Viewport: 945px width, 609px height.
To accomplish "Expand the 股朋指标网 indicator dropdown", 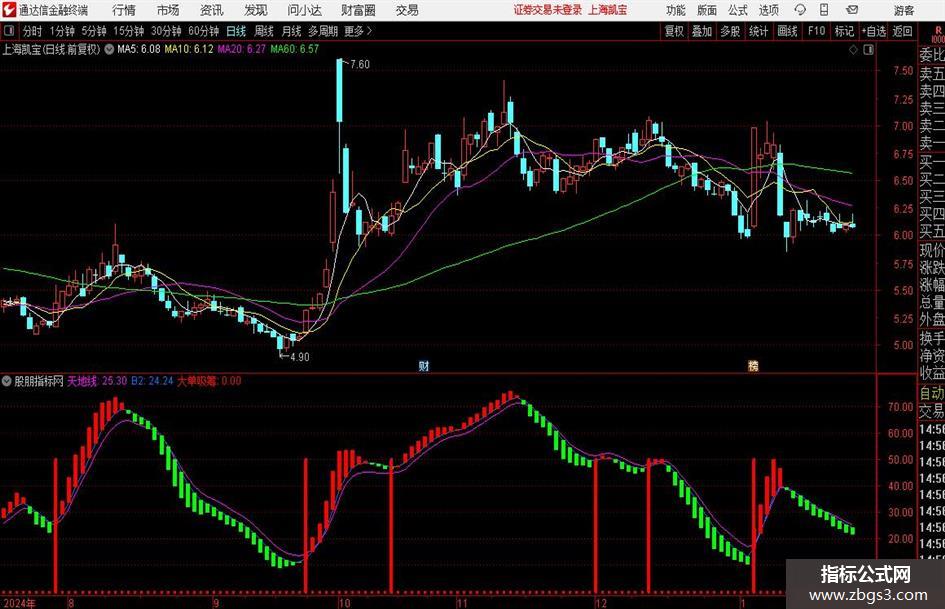I will (x=7, y=381).
